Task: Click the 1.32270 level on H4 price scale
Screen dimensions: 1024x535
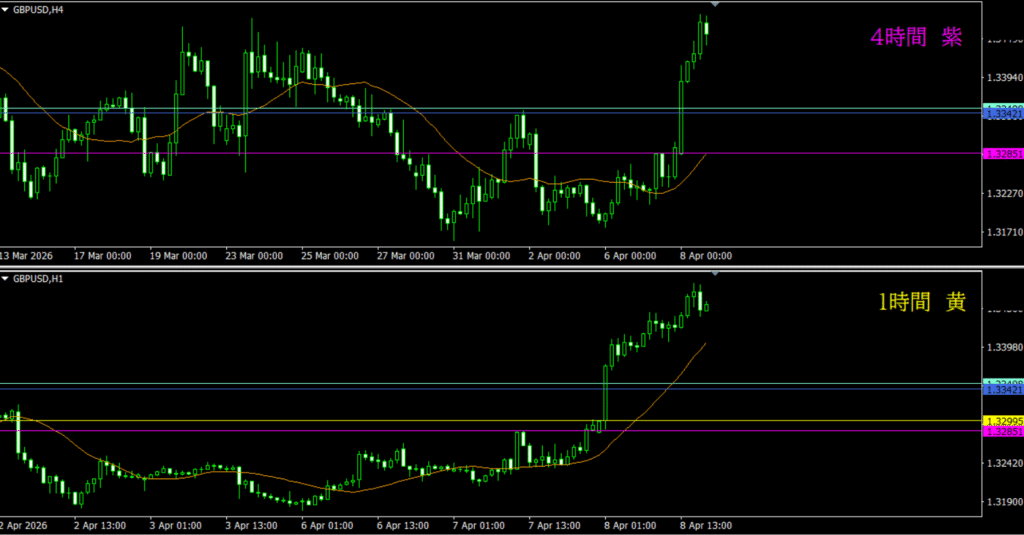Action: click(x=1003, y=194)
